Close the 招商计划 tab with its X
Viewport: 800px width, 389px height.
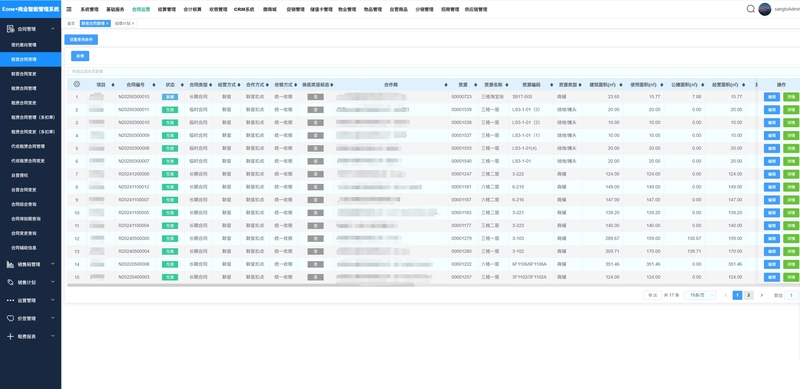[x=133, y=23]
